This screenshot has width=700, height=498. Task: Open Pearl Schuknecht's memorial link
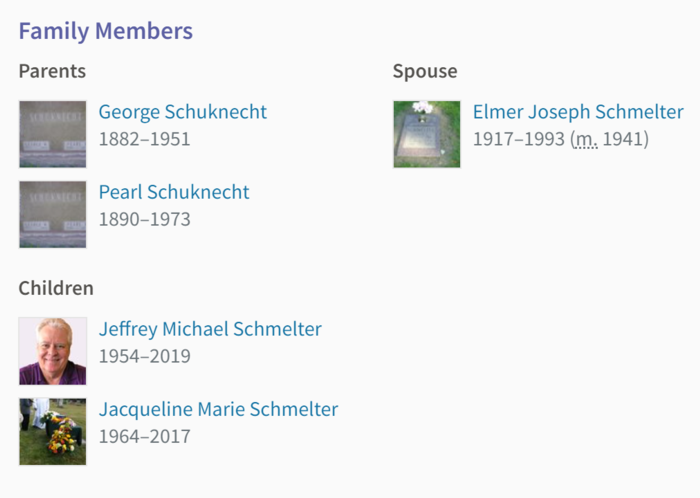pyautogui.click(x=174, y=192)
